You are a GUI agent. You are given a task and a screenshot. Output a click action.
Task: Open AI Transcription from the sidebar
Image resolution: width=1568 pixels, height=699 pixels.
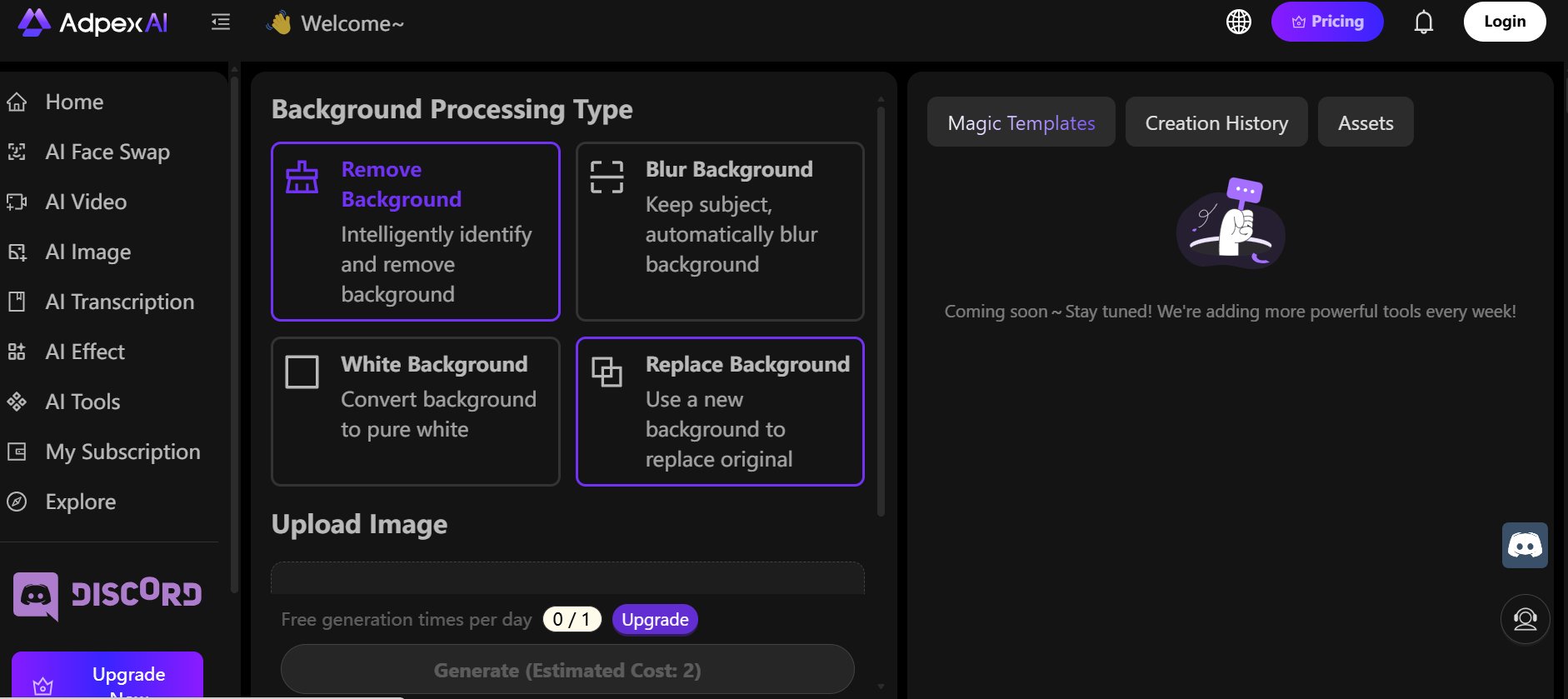pos(119,301)
